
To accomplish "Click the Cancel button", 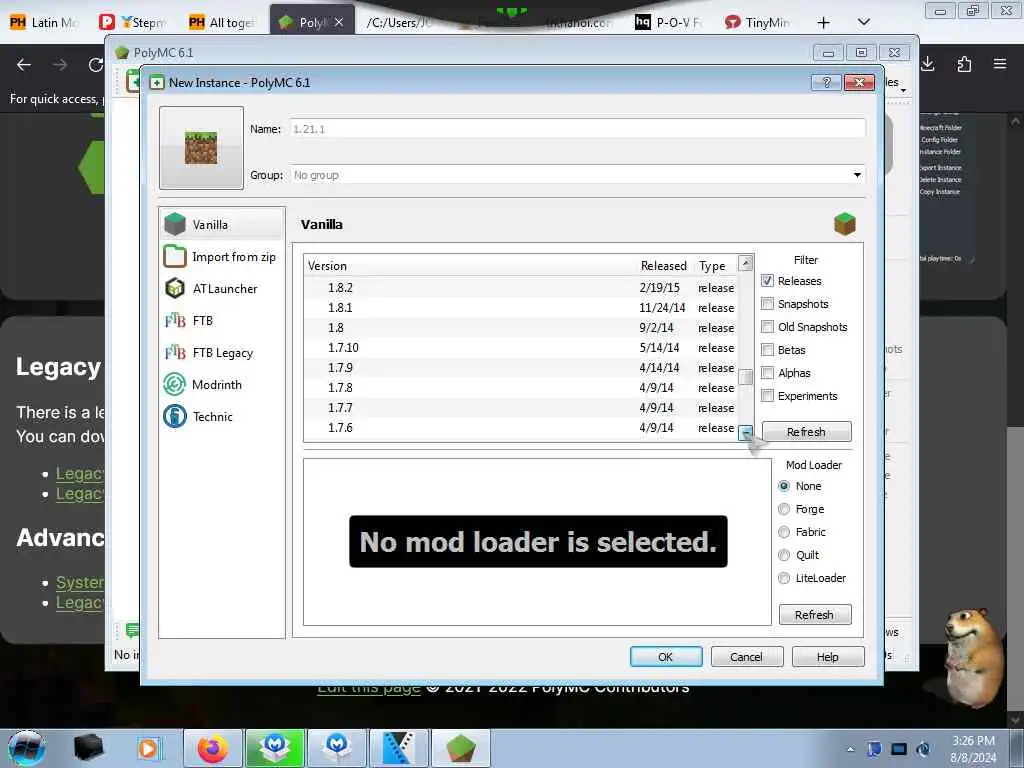I will click(x=746, y=657).
